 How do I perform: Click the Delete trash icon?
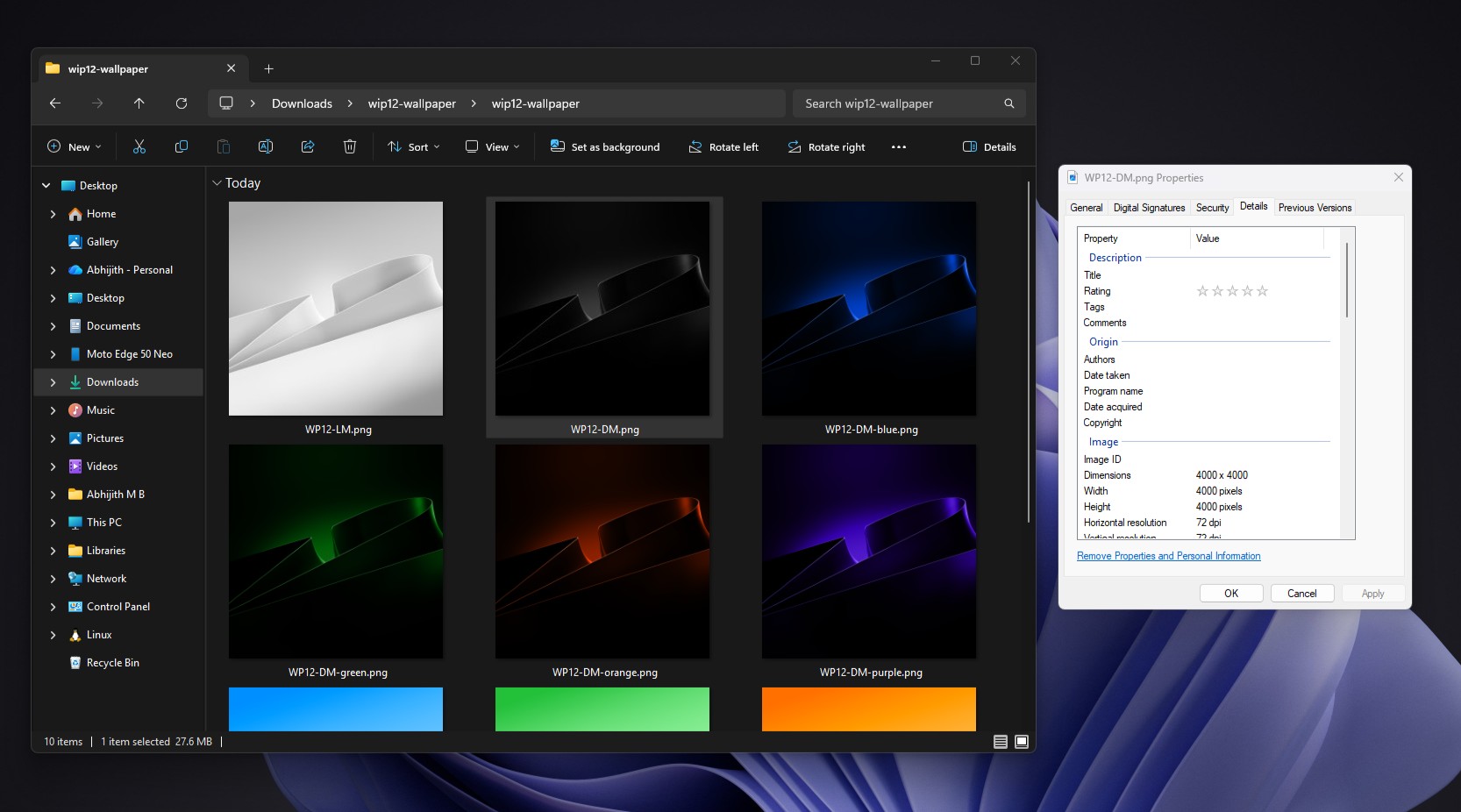350,146
